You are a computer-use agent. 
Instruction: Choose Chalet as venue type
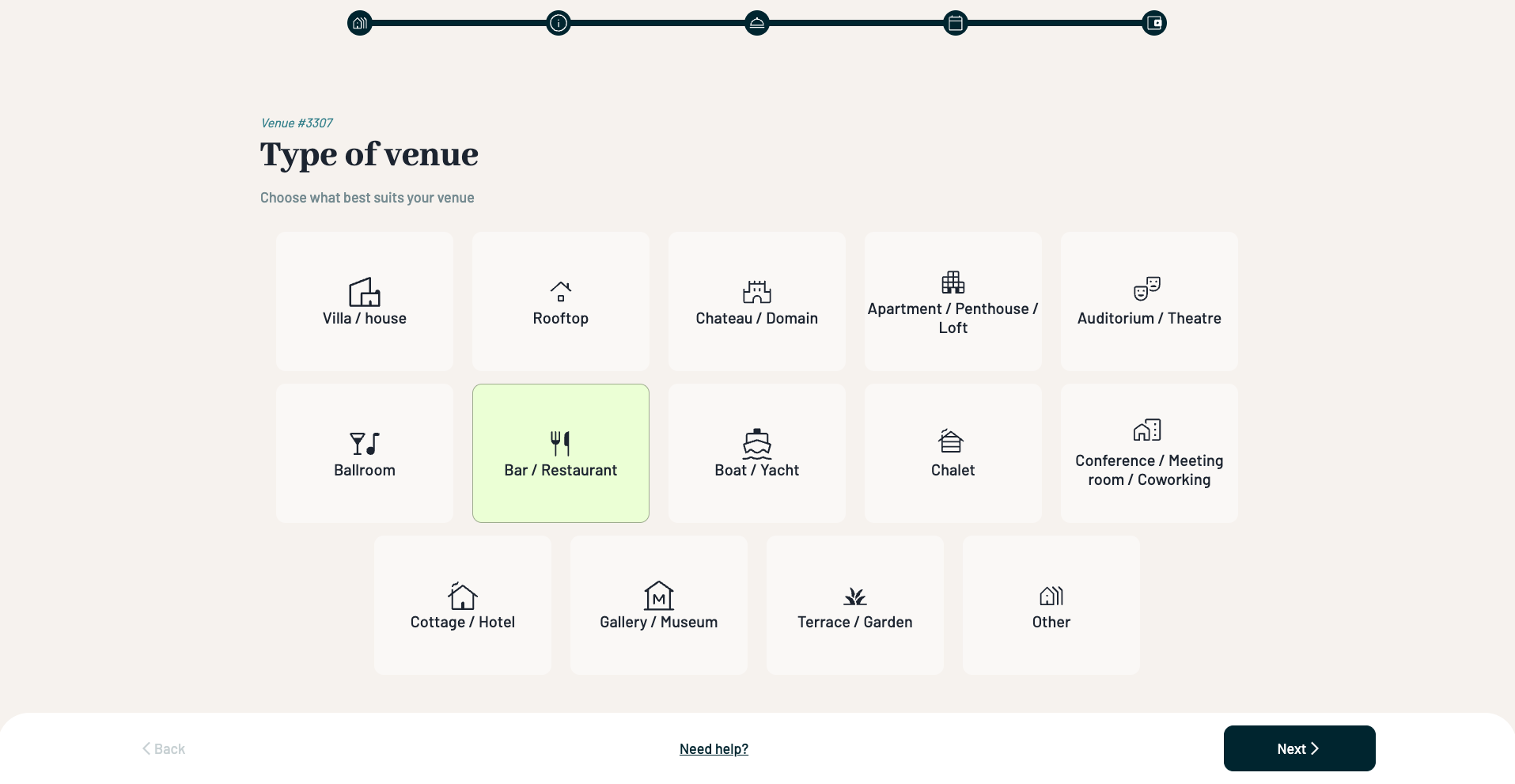tap(953, 453)
